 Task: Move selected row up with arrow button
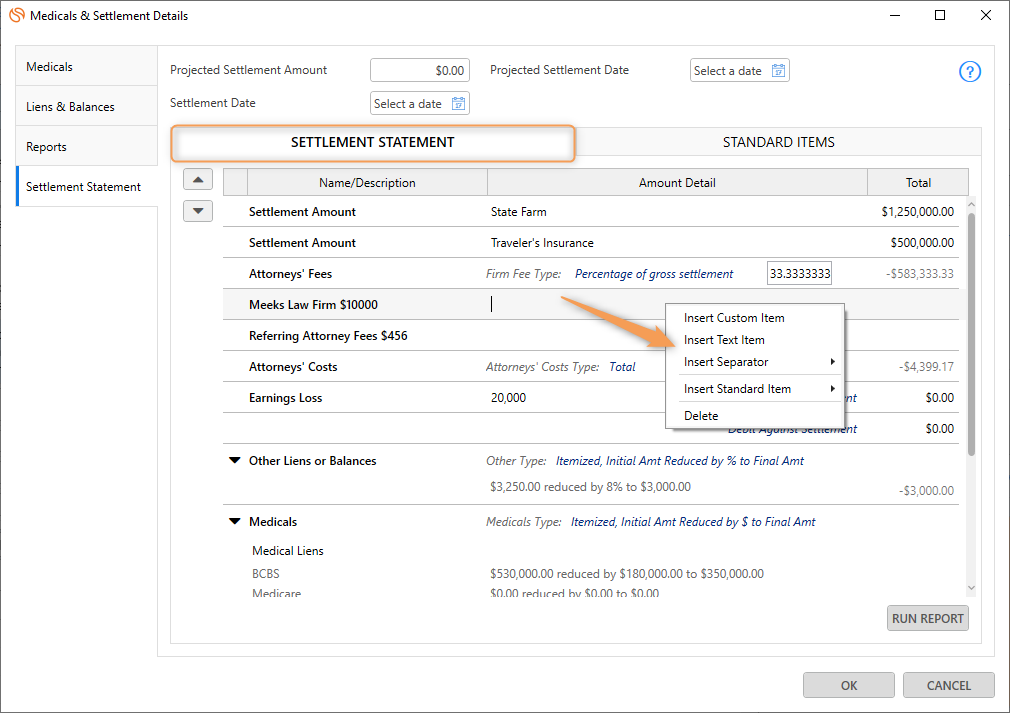pyautogui.click(x=198, y=180)
